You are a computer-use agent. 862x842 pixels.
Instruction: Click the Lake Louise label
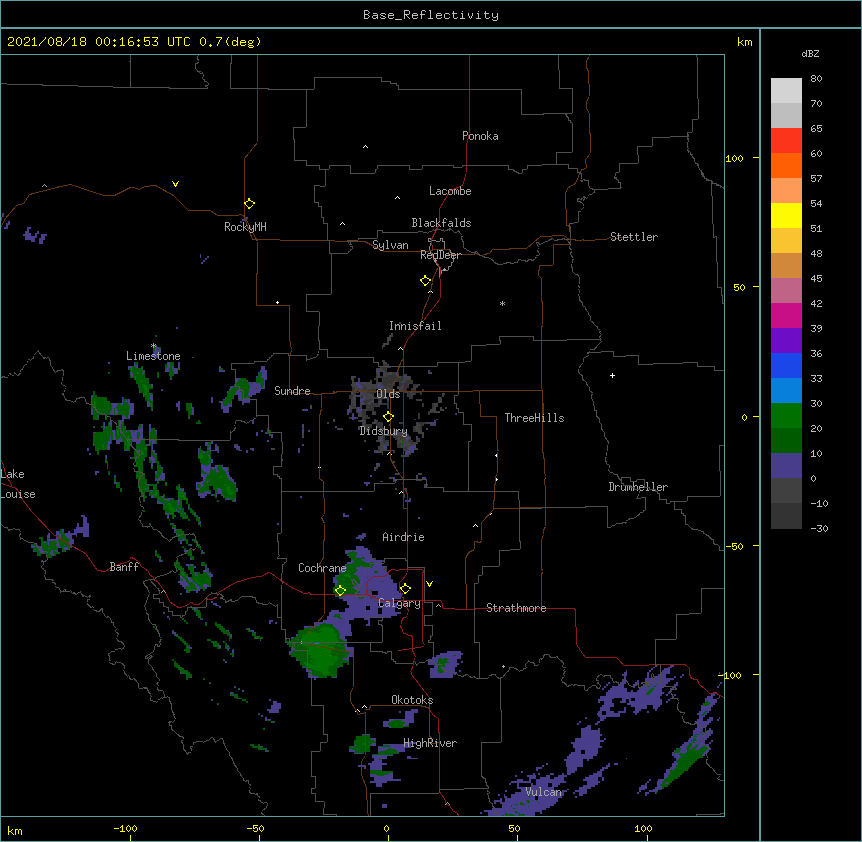pyautogui.click(x=18, y=484)
